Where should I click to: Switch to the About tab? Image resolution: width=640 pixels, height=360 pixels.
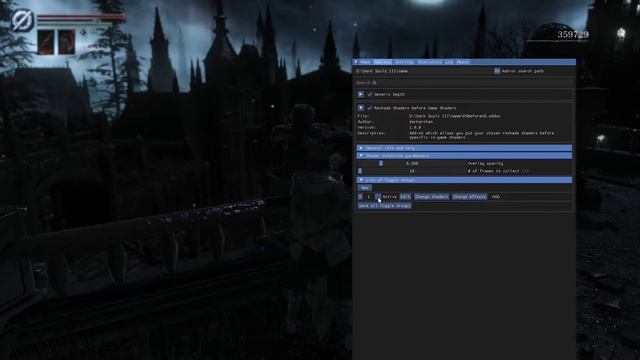pos(463,62)
